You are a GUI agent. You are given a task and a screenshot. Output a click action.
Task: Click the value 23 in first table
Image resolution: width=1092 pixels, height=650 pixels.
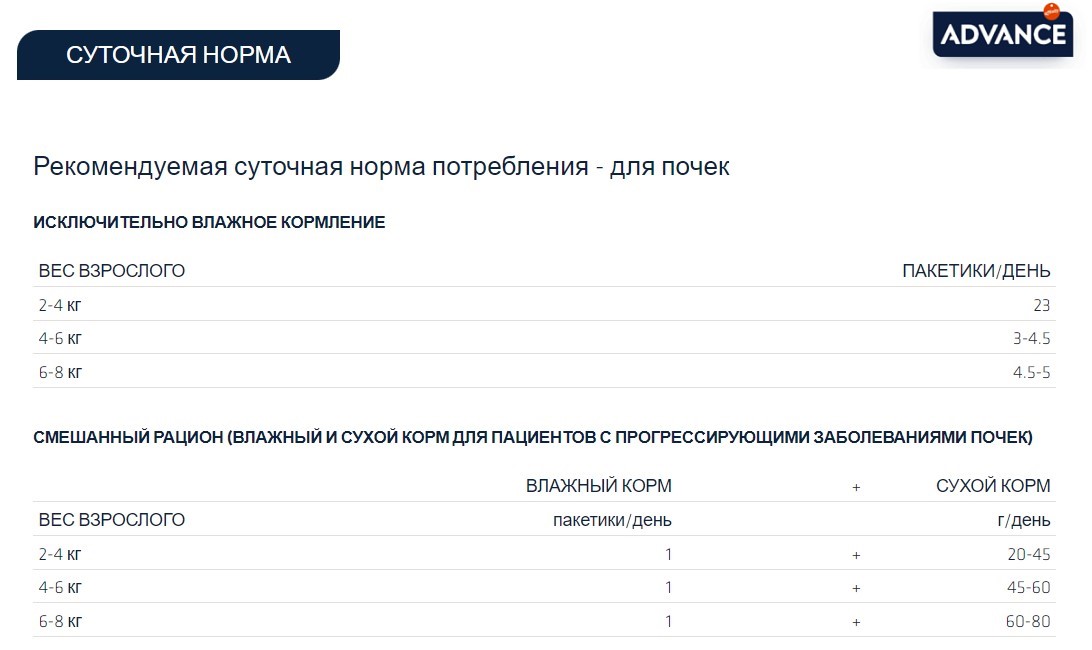pyautogui.click(x=1041, y=305)
